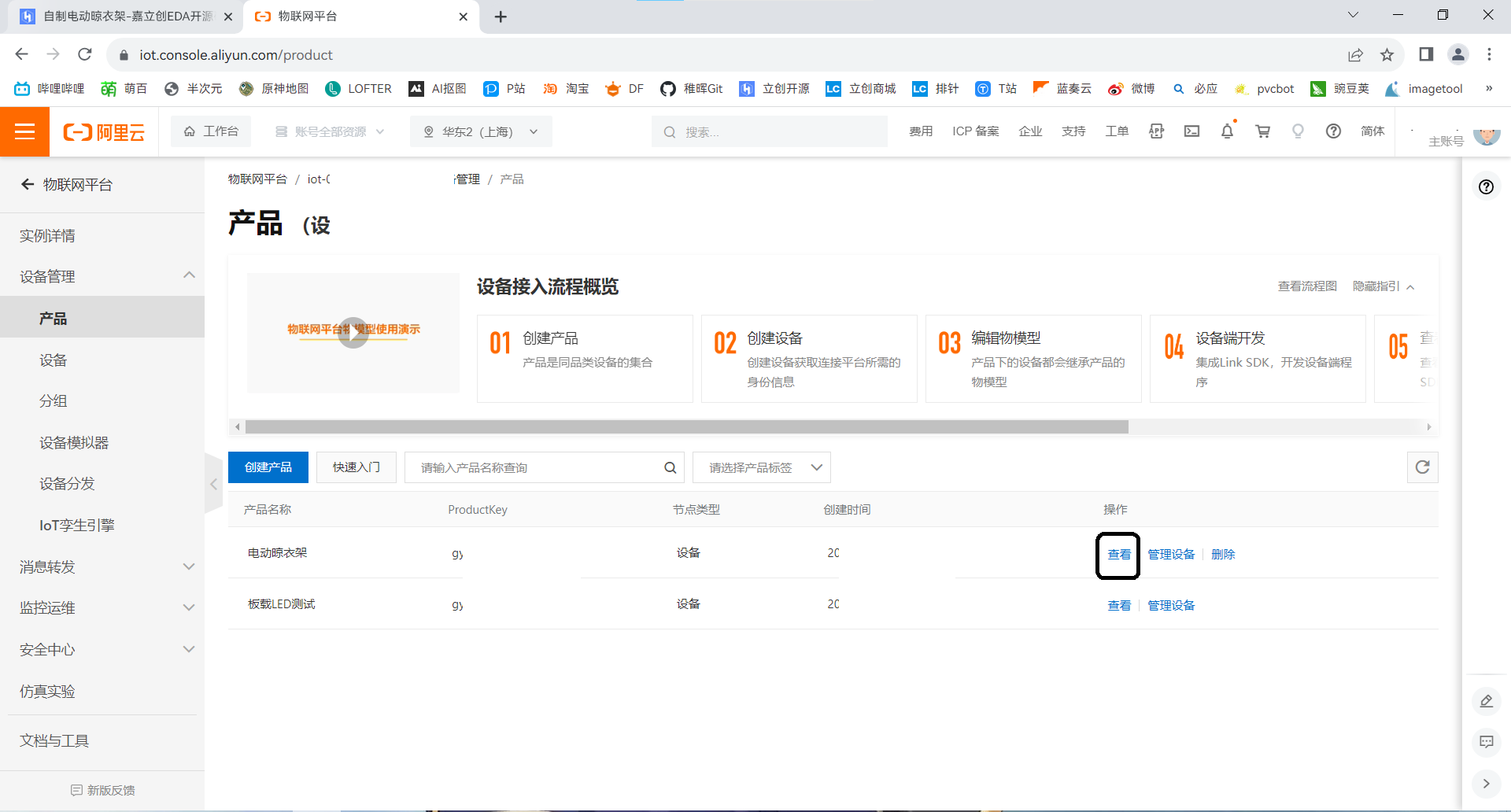Viewport: 1511px width, 812px height.
Task: Open the notification bell in header
Action: click(1227, 131)
